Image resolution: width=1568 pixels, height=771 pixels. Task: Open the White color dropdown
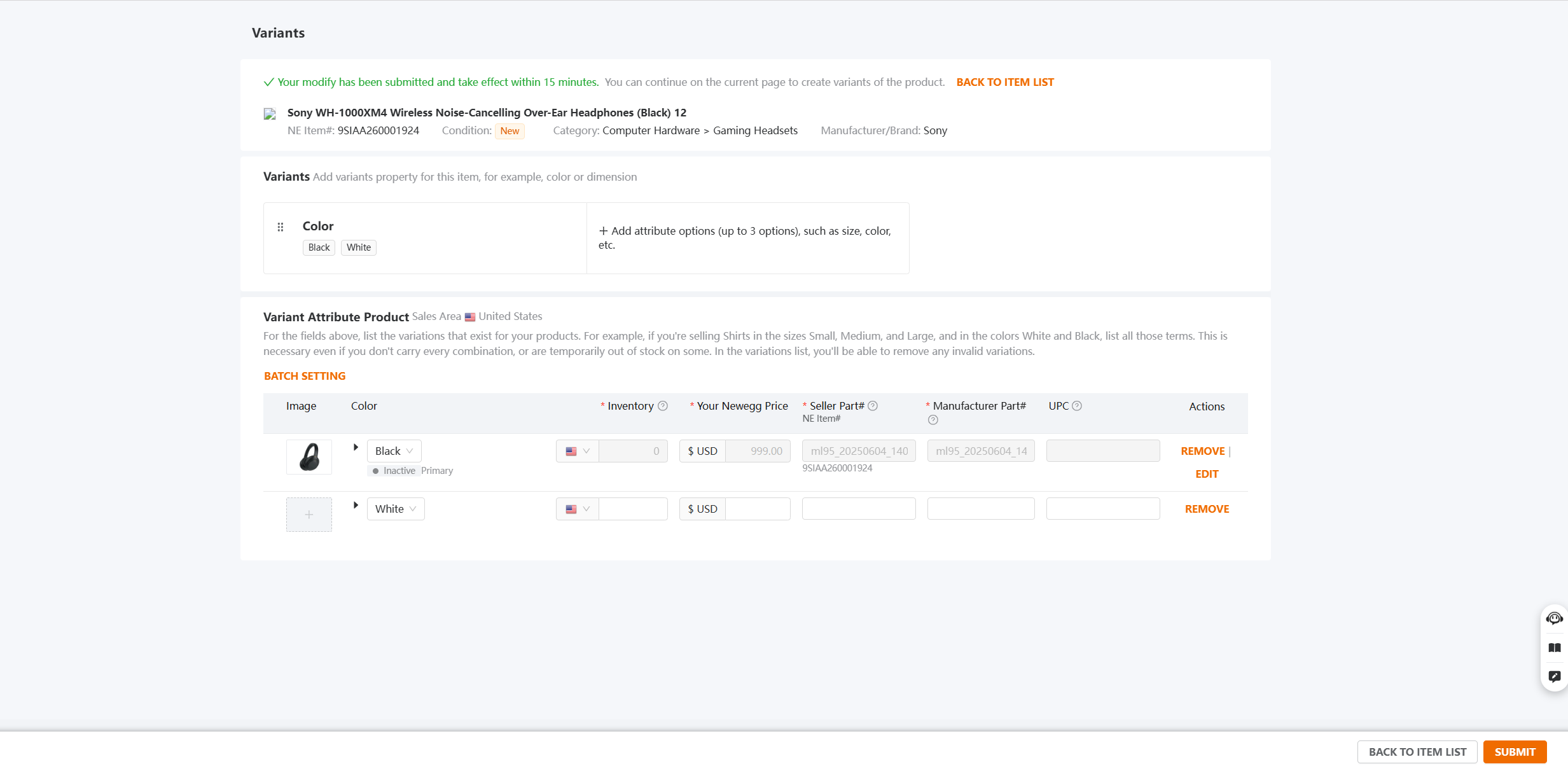[396, 509]
